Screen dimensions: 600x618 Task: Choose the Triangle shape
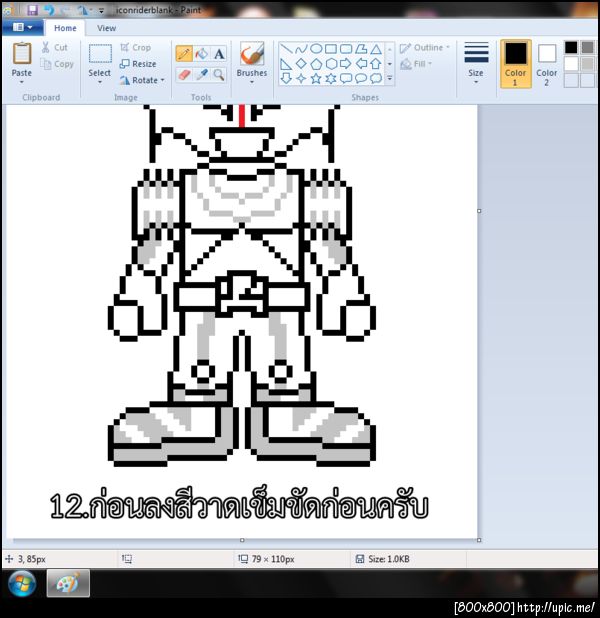tap(376, 49)
